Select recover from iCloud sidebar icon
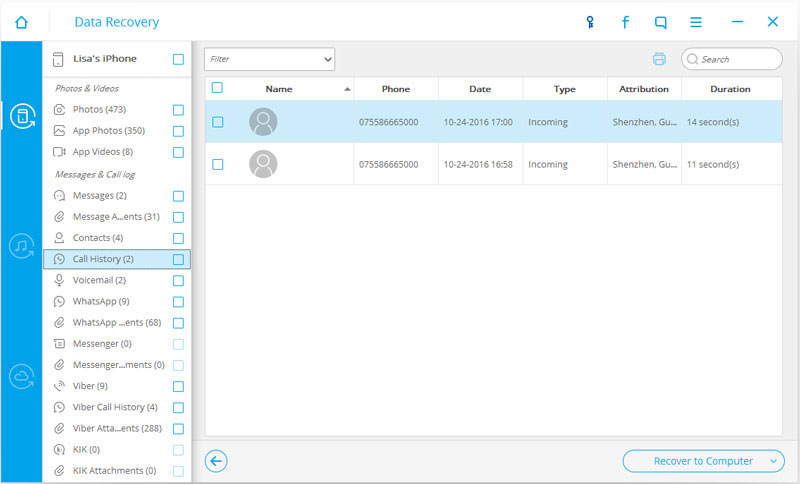 click(21, 376)
